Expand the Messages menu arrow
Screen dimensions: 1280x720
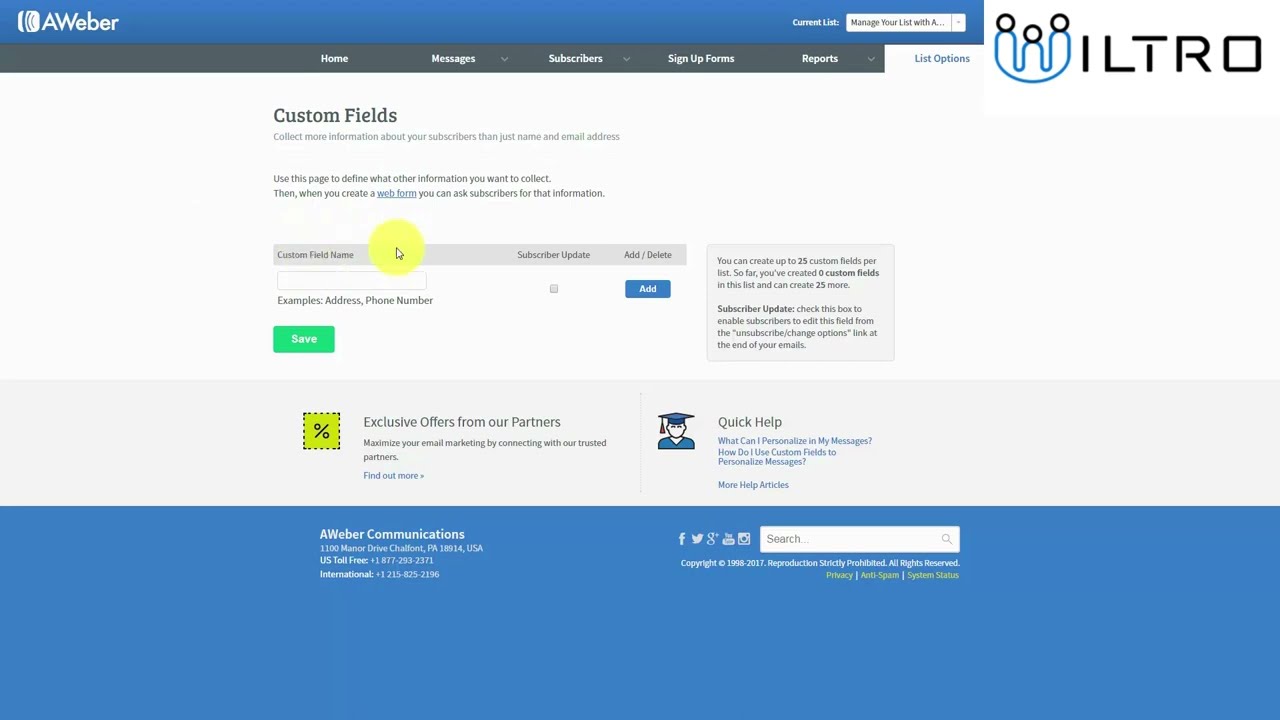504,59
